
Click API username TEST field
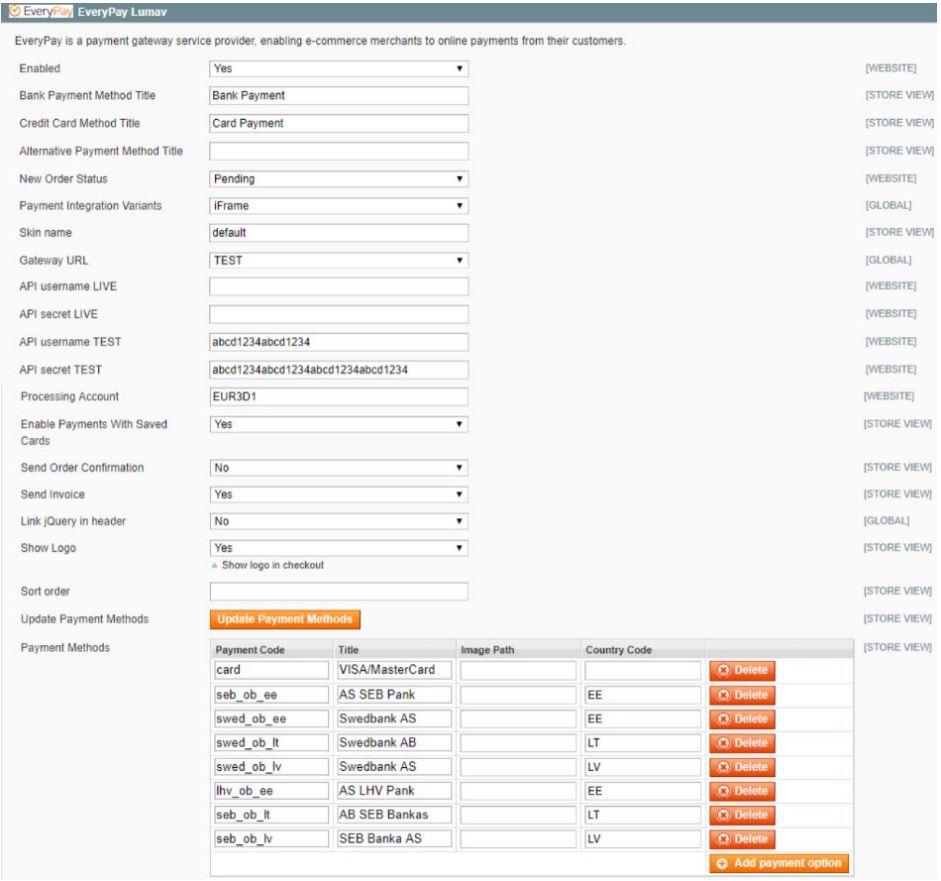tap(338, 342)
